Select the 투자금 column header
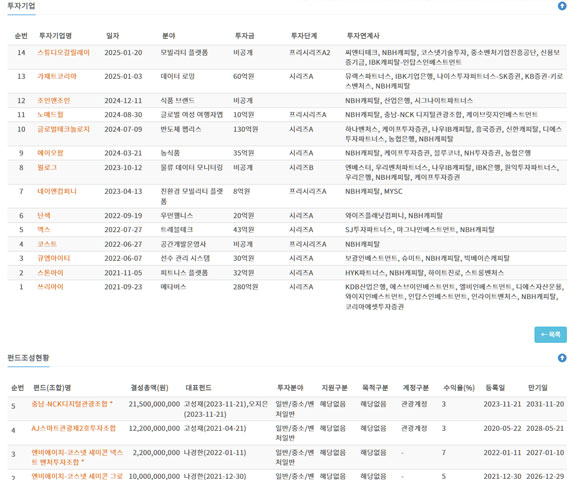This screenshot has height=480, width=580. point(245,36)
